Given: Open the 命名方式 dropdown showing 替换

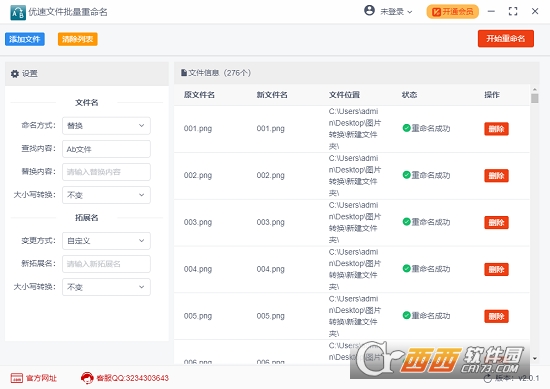Looking at the screenshot, I should coord(106,126).
